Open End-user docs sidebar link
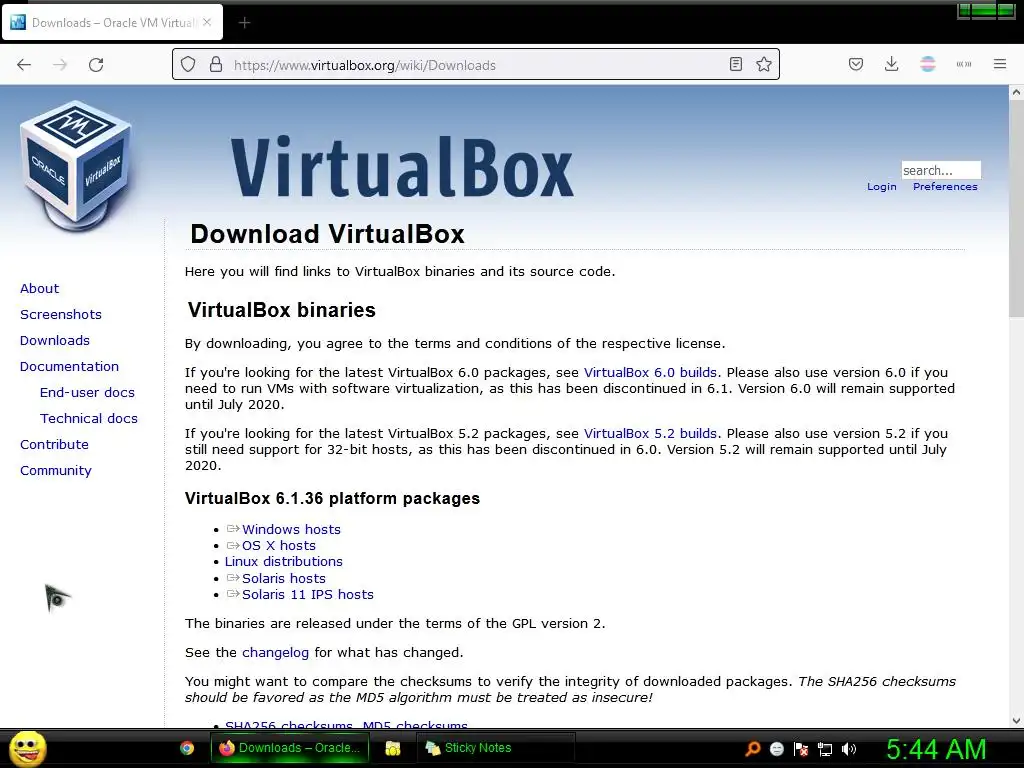The height and width of the screenshot is (768, 1024). [88, 392]
